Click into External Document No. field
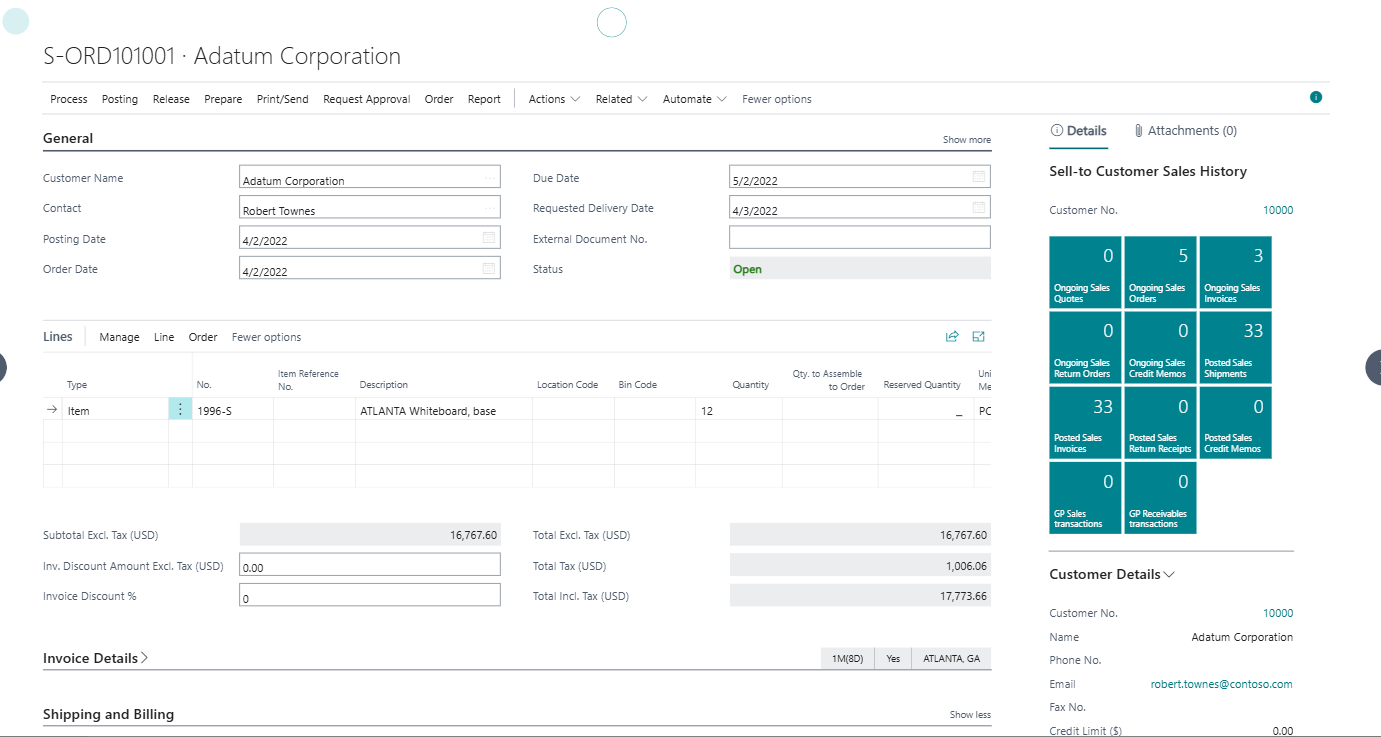The height and width of the screenshot is (737, 1381). pyautogui.click(x=859, y=237)
